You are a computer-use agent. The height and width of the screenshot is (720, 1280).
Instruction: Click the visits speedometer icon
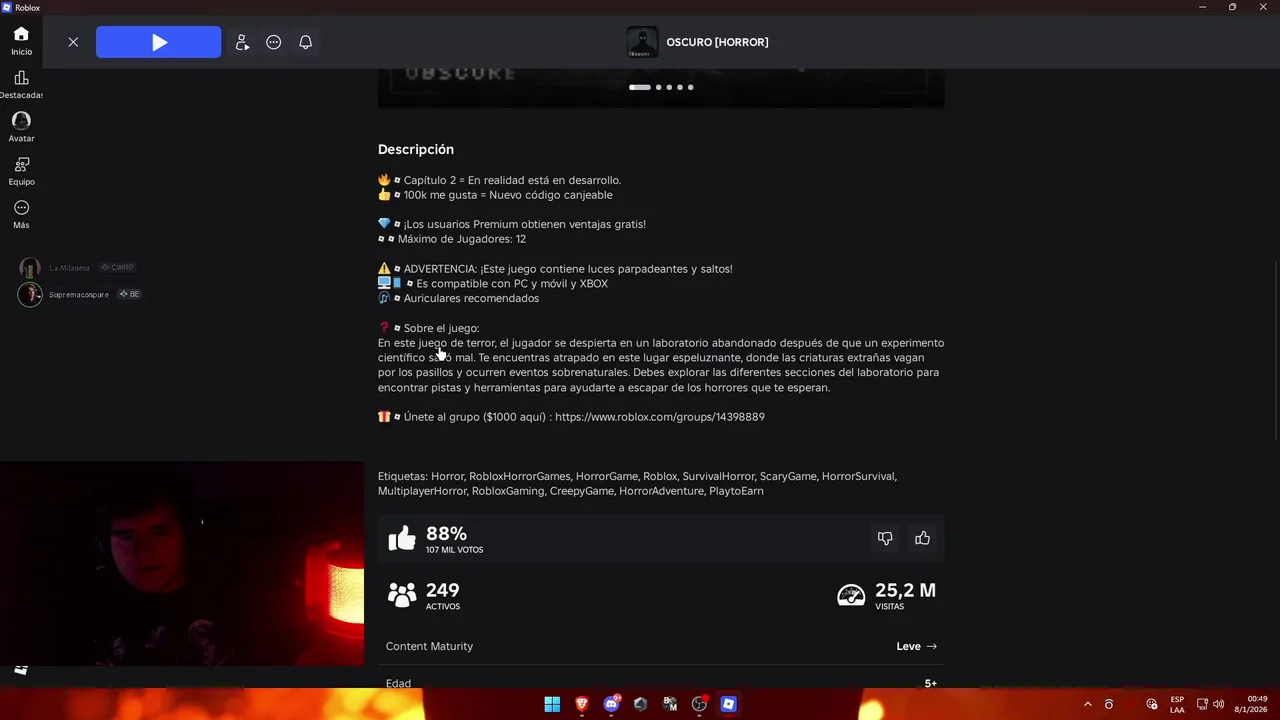[x=851, y=595]
